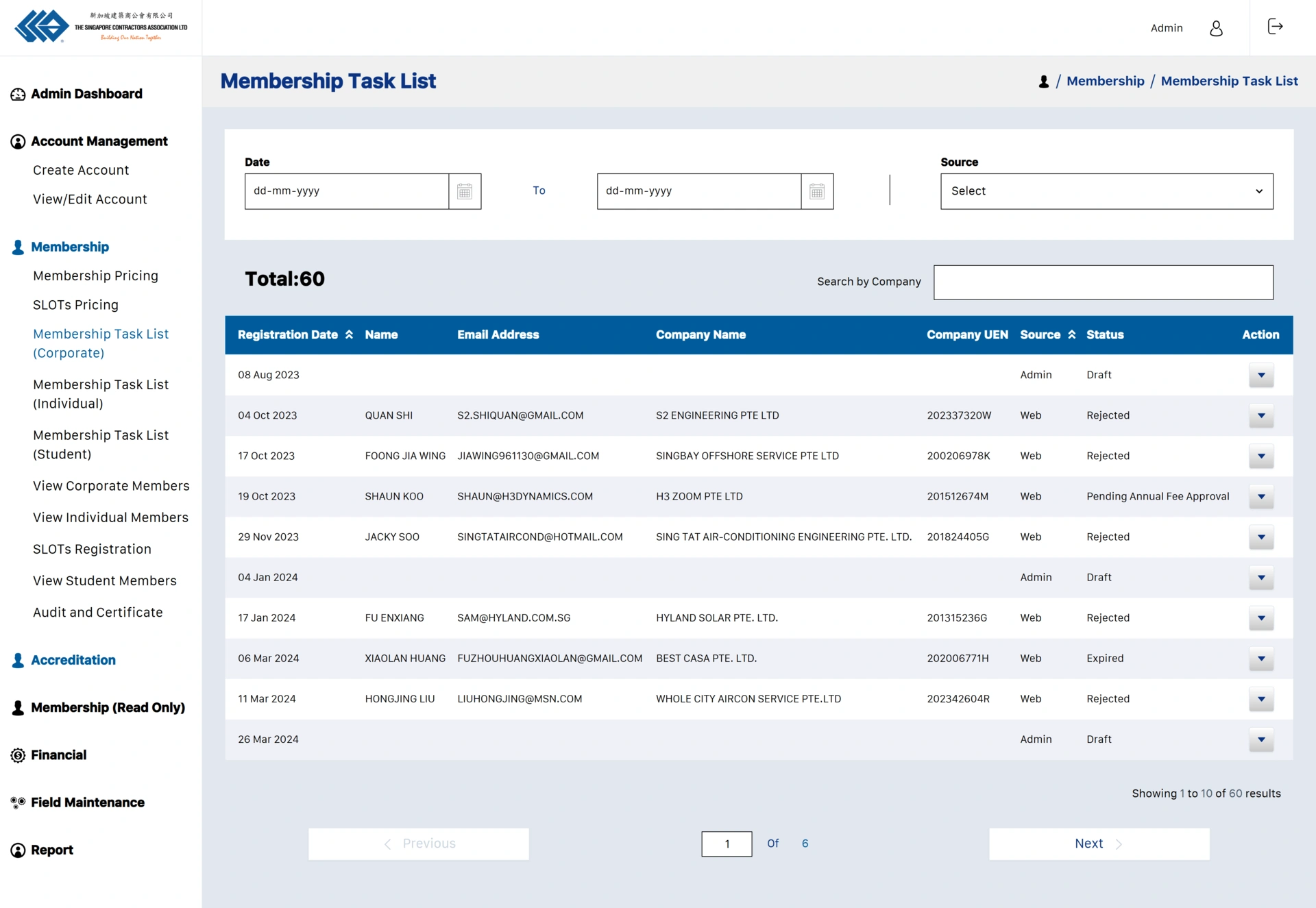This screenshot has height=908, width=1316.
Task: Open the start date calendar picker icon
Action: (x=465, y=191)
